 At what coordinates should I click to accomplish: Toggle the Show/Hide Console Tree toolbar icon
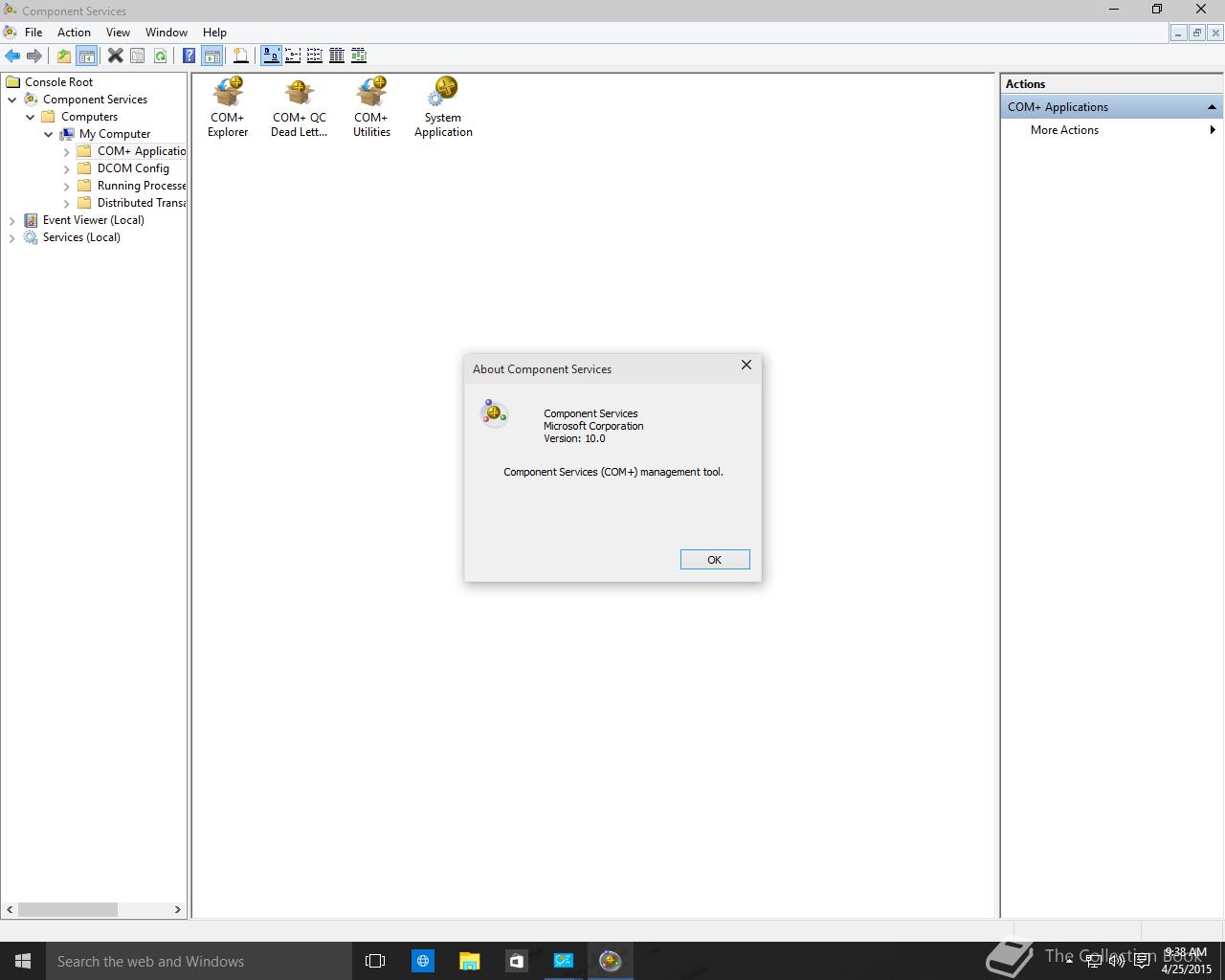click(x=86, y=56)
